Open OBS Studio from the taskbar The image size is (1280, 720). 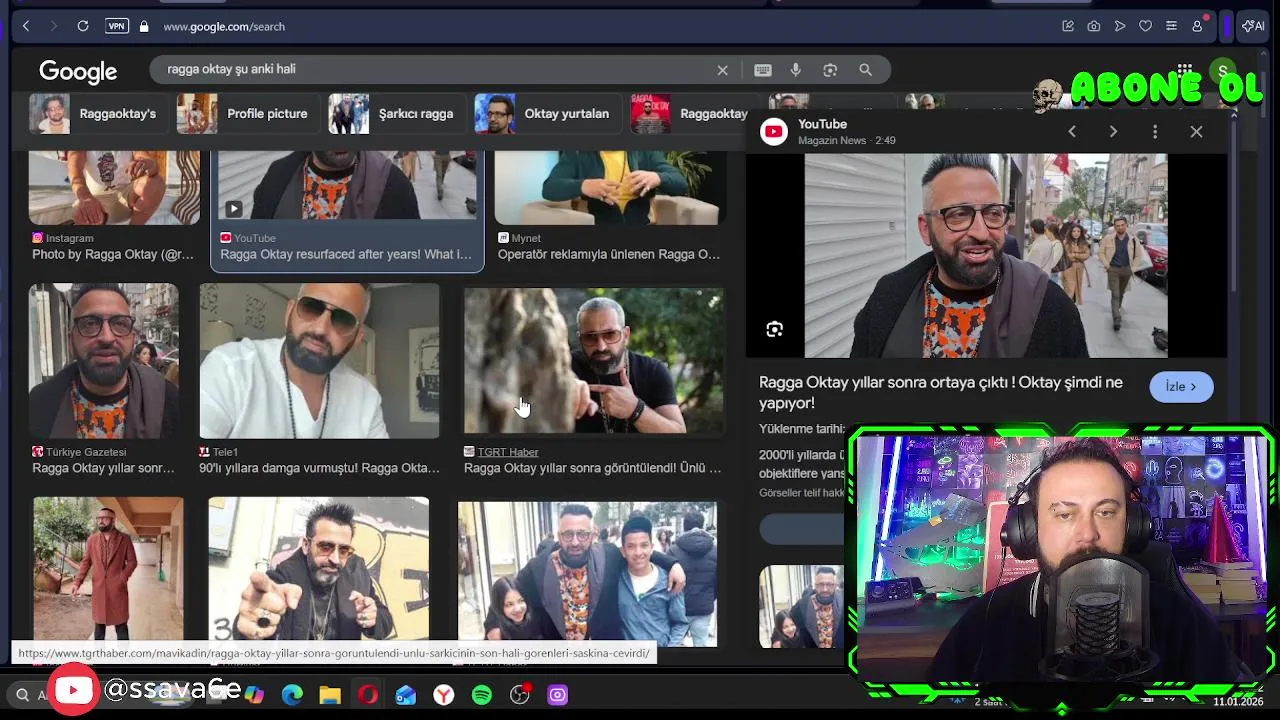520,695
